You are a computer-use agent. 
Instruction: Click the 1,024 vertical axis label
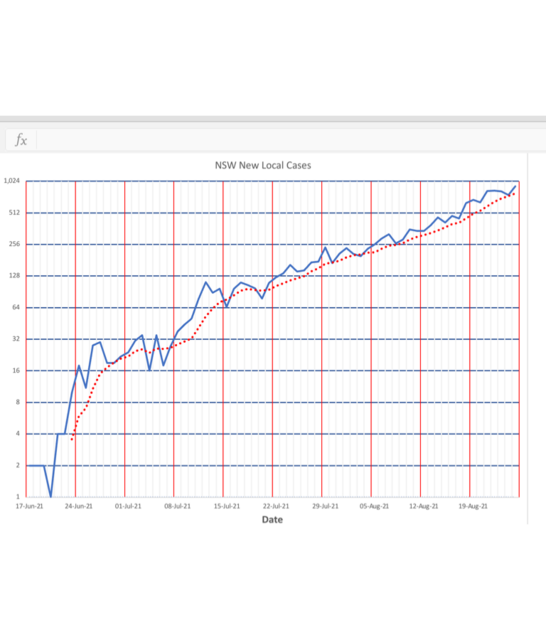click(x=11, y=180)
